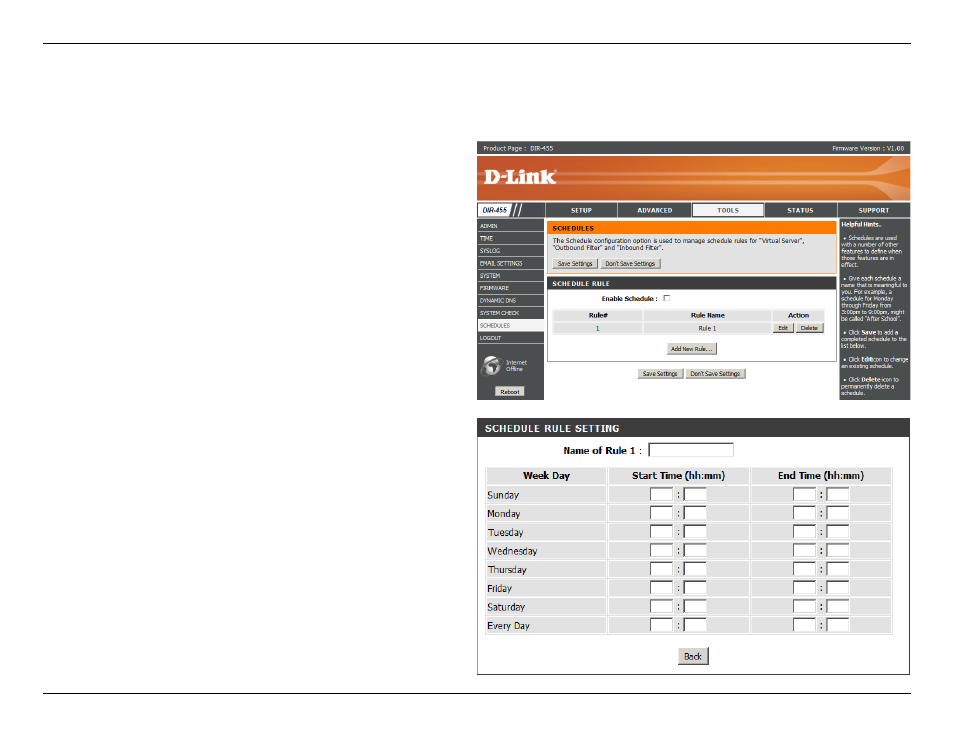Open EMAIL SETTINGS in the sidebar
The image size is (954, 737).
coord(510,264)
